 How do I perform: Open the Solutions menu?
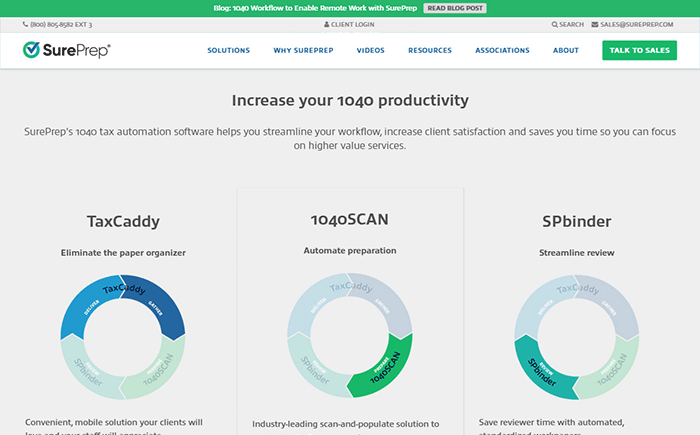point(229,50)
